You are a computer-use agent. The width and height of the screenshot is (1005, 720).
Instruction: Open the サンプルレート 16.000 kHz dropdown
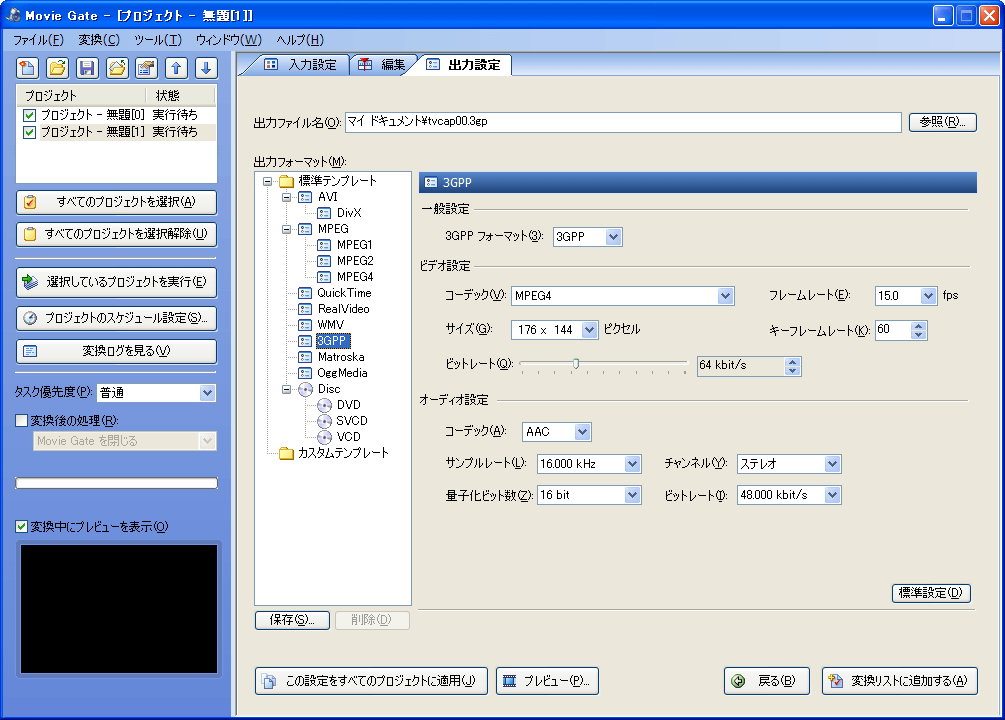point(632,464)
